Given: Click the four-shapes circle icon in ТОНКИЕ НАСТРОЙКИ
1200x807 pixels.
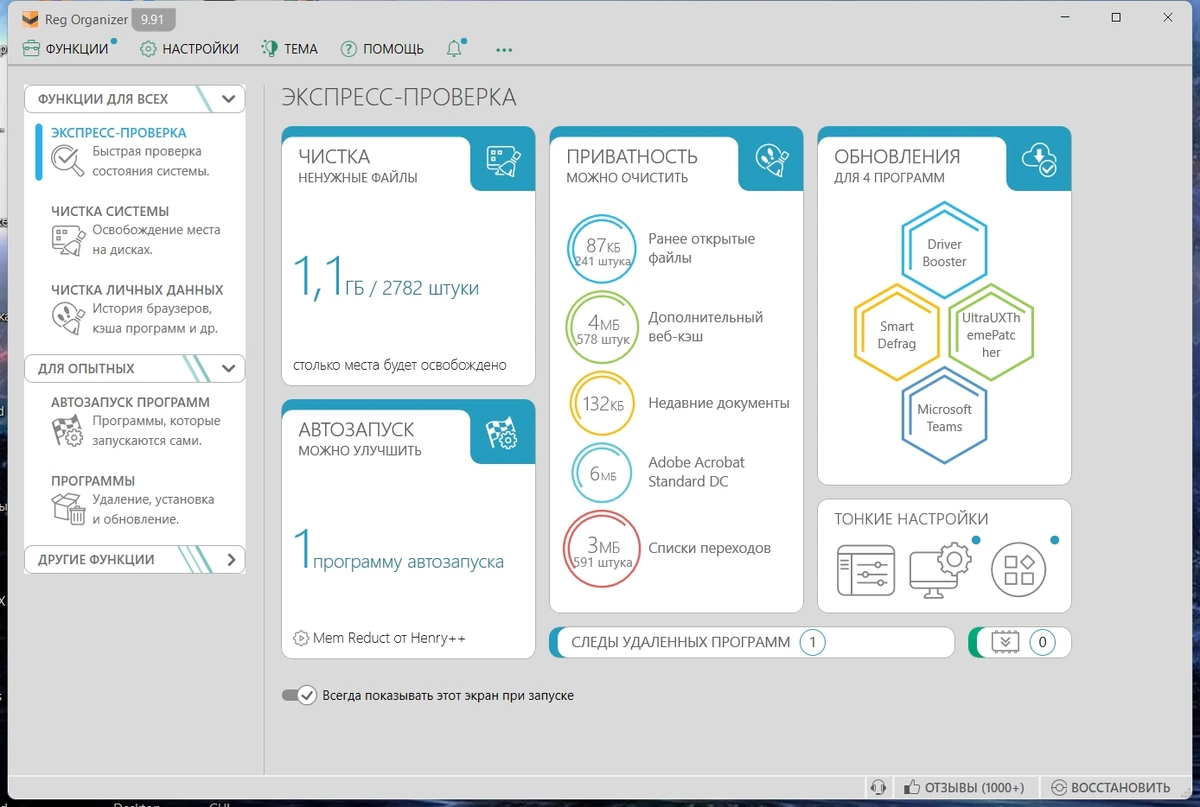Looking at the screenshot, I should point(1019,571).
